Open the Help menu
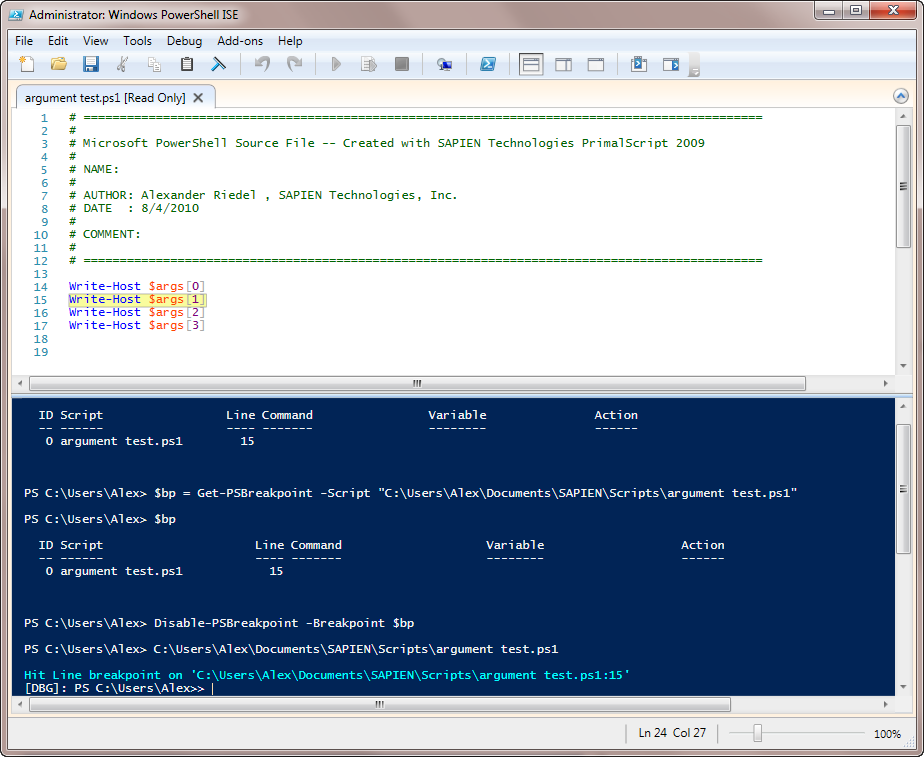The image size is (924, 757). [290, 41]
